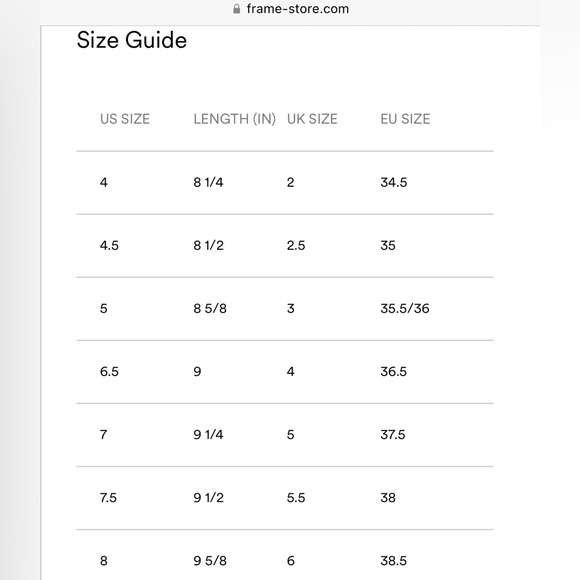
Task: Select EU size 36.5 cell
Action: tap(393, 372)
